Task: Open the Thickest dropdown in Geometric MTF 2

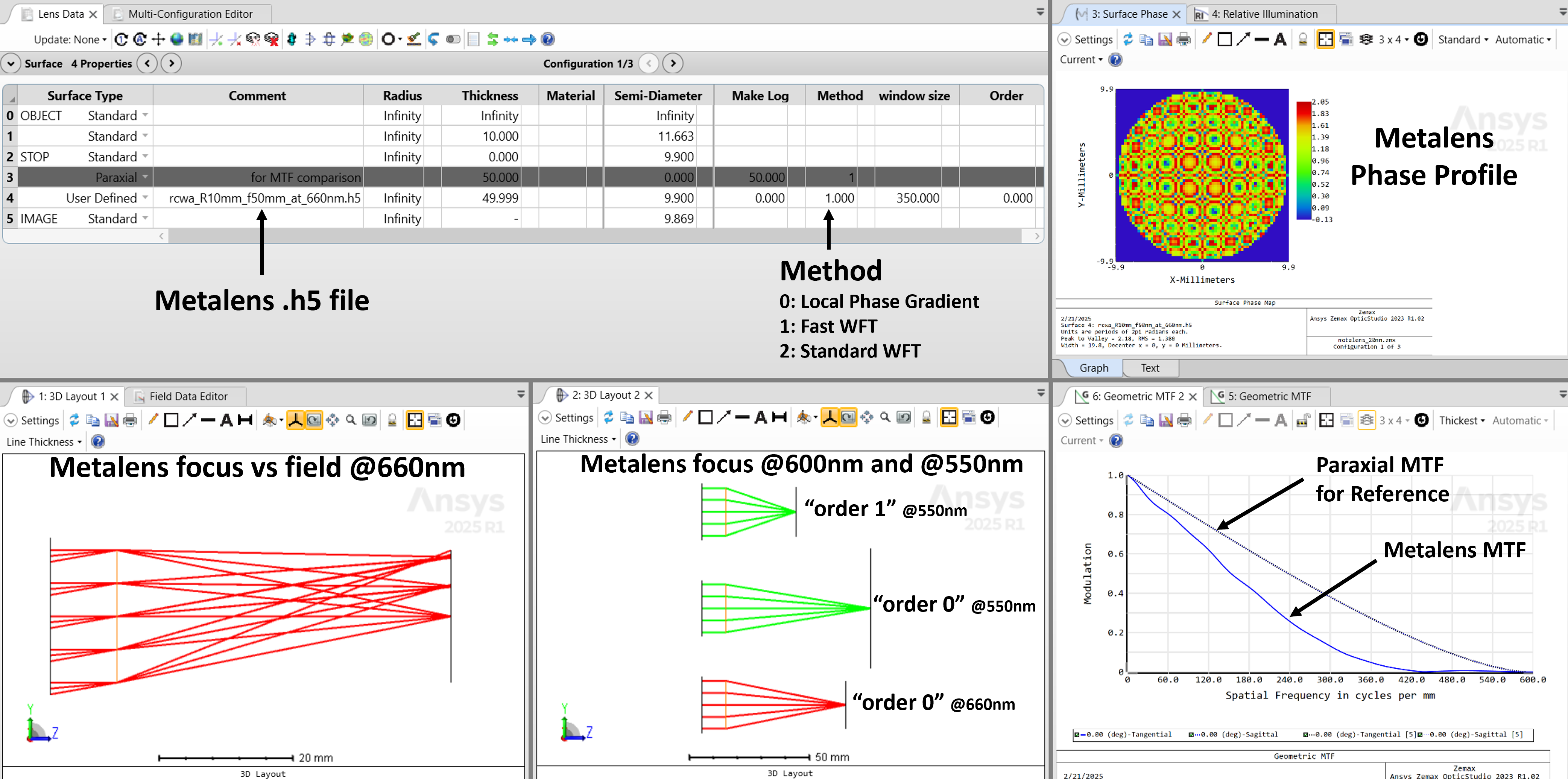Action: pos(1462,420)
